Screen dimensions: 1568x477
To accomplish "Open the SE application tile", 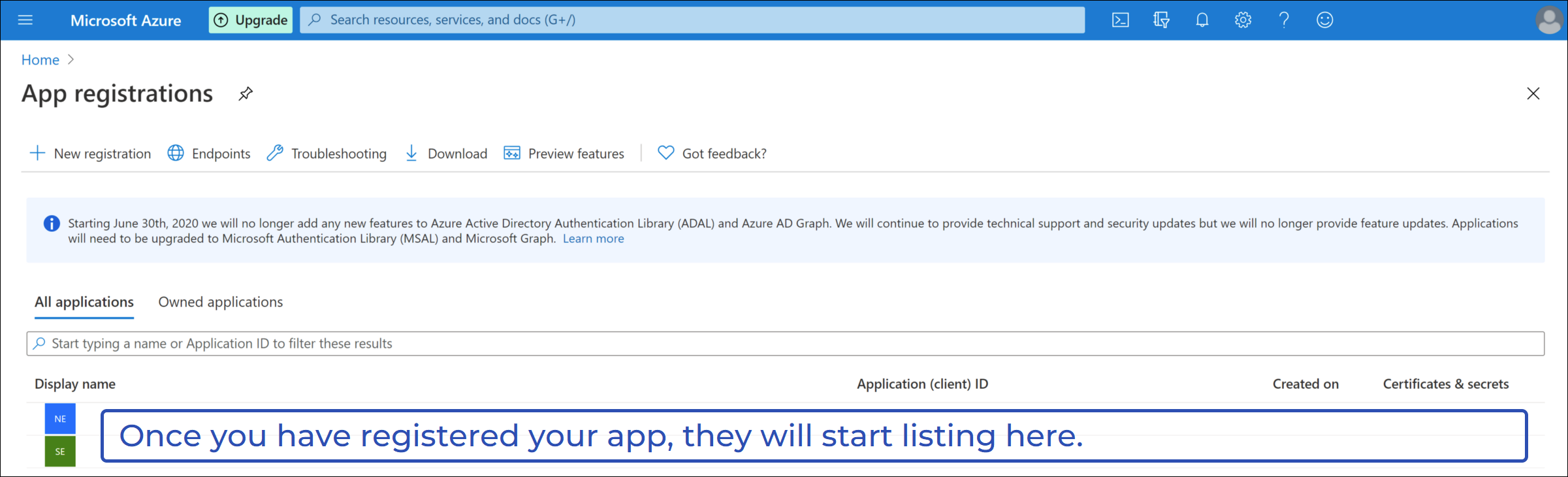I will coord(60,452).
